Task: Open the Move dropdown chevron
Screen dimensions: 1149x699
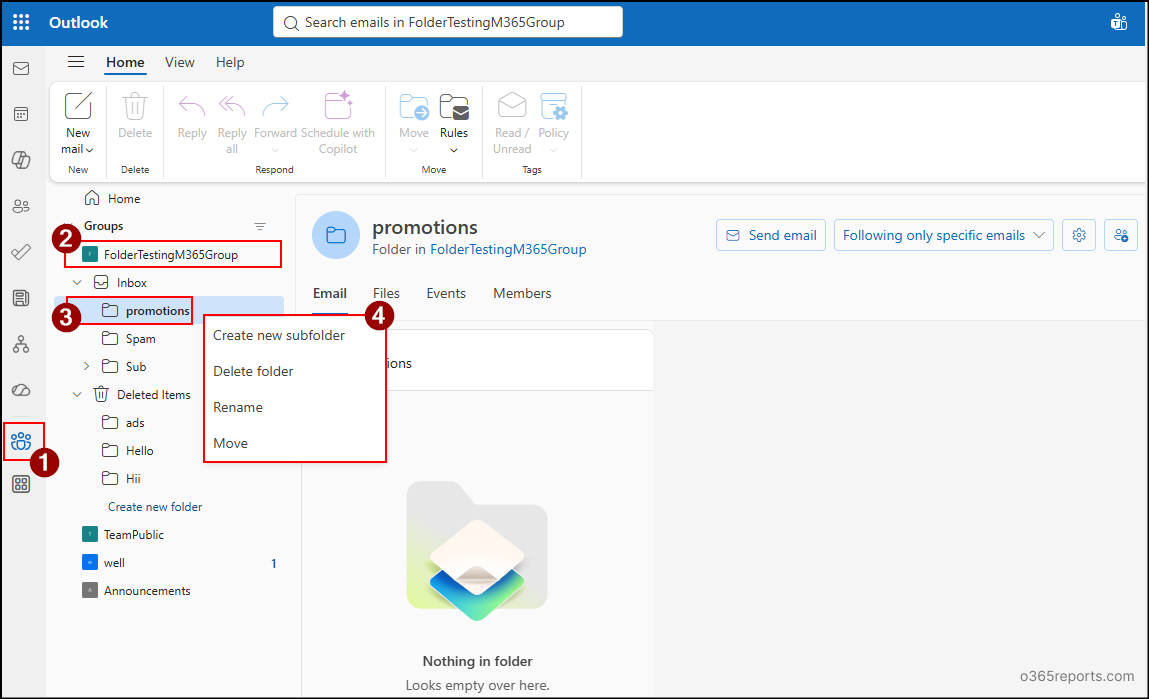Action: pyautogui.click(x=414, y=150)
